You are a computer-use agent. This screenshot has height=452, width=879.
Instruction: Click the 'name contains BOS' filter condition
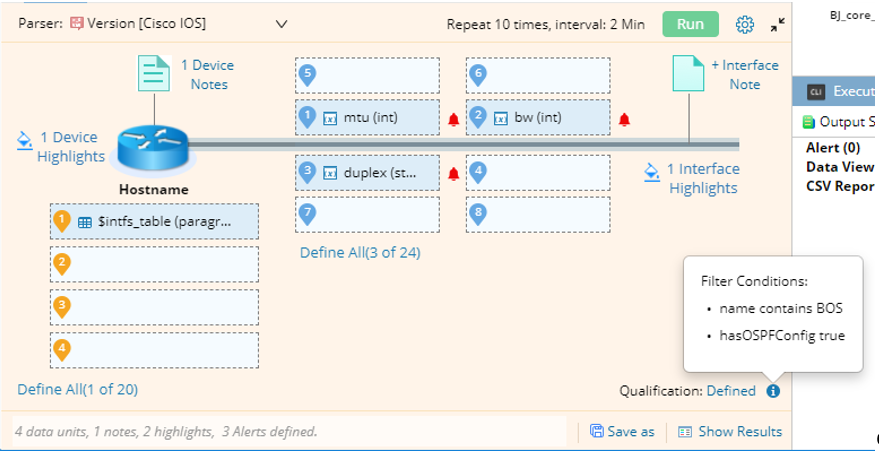pos(781,308)
